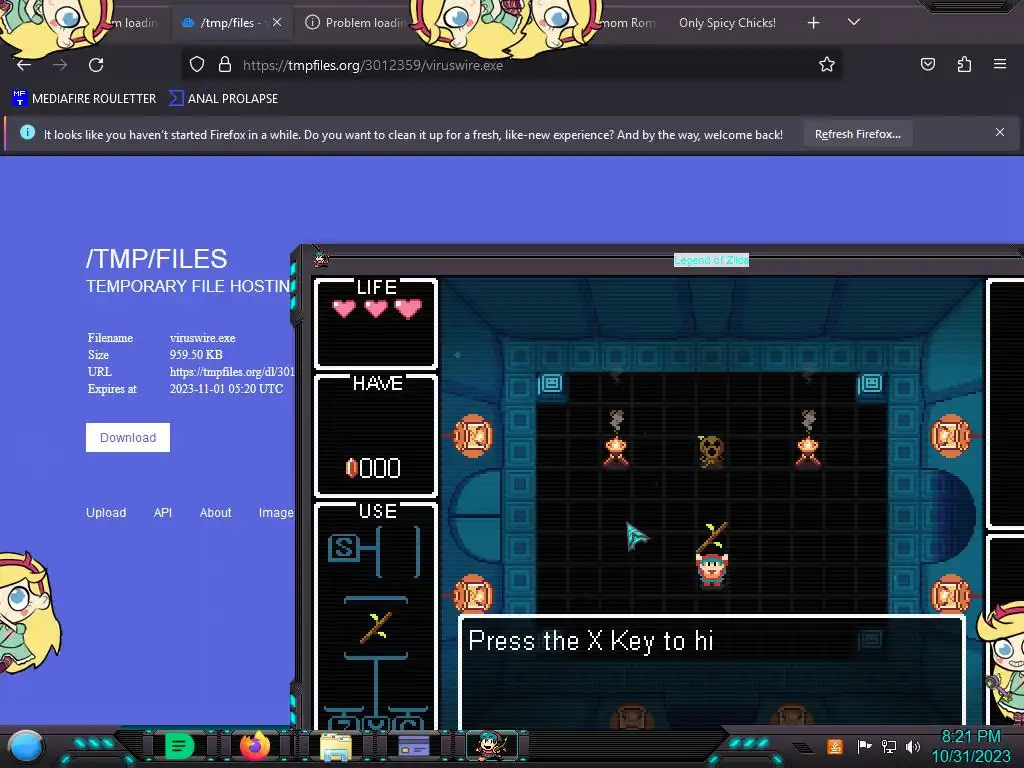Dismiss the Firefox refresh notification bar
The width and height of the screenshot is (1024, 768).
(x=1000, y=133)
